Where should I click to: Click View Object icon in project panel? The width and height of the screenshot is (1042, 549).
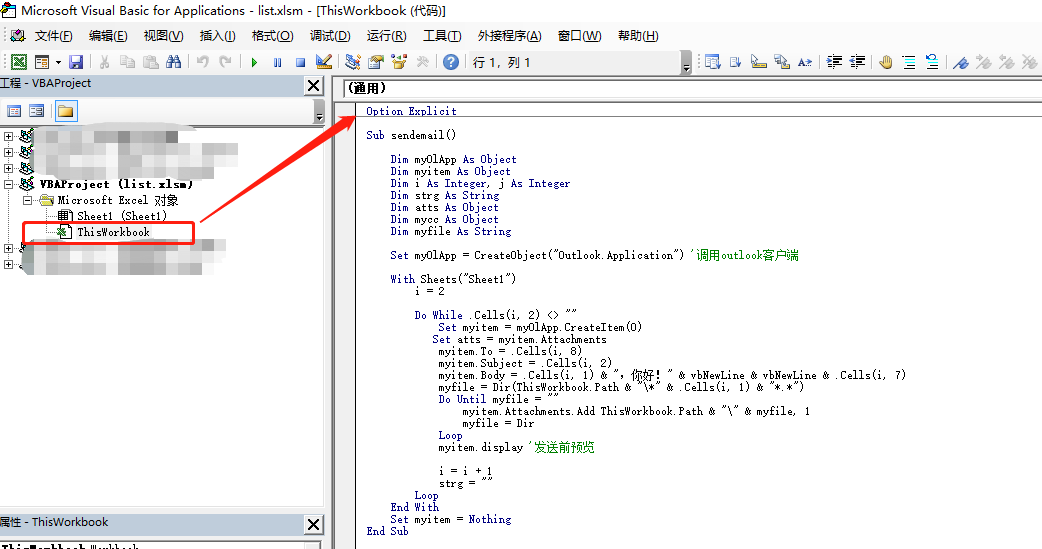[37, 111]
